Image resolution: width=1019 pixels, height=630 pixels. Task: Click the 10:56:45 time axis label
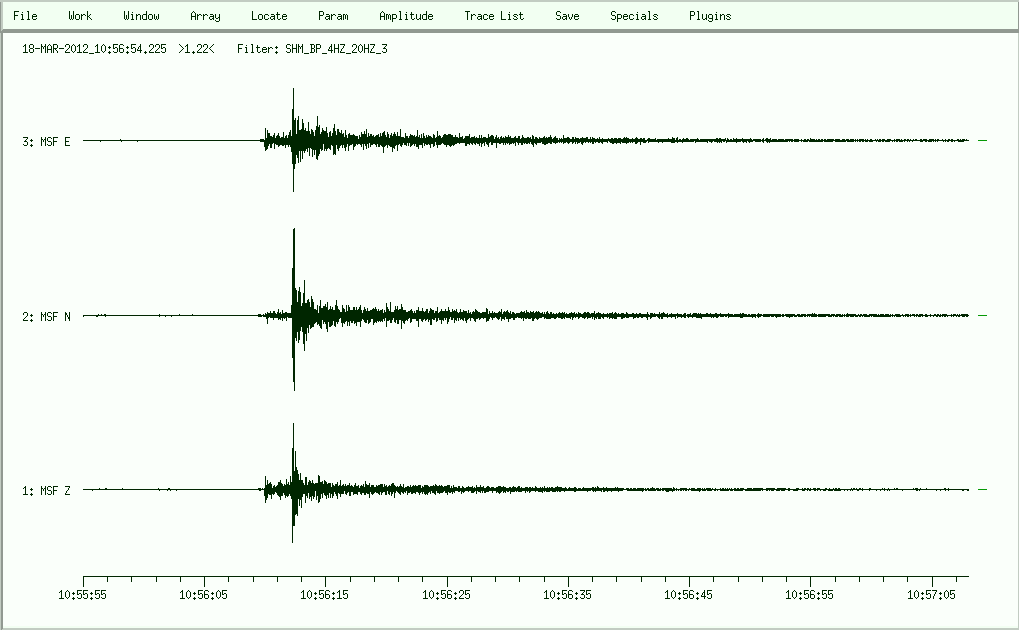coord(690,594)
